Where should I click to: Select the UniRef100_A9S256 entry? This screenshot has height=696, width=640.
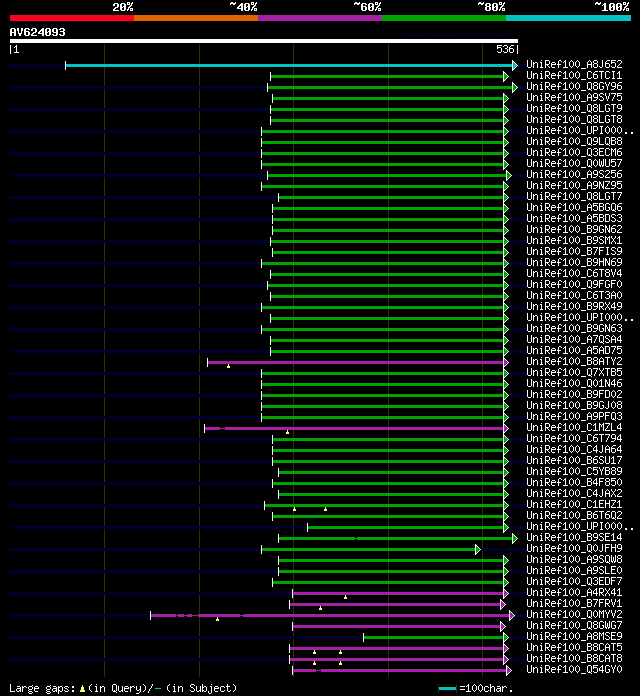tap(574, 174)
